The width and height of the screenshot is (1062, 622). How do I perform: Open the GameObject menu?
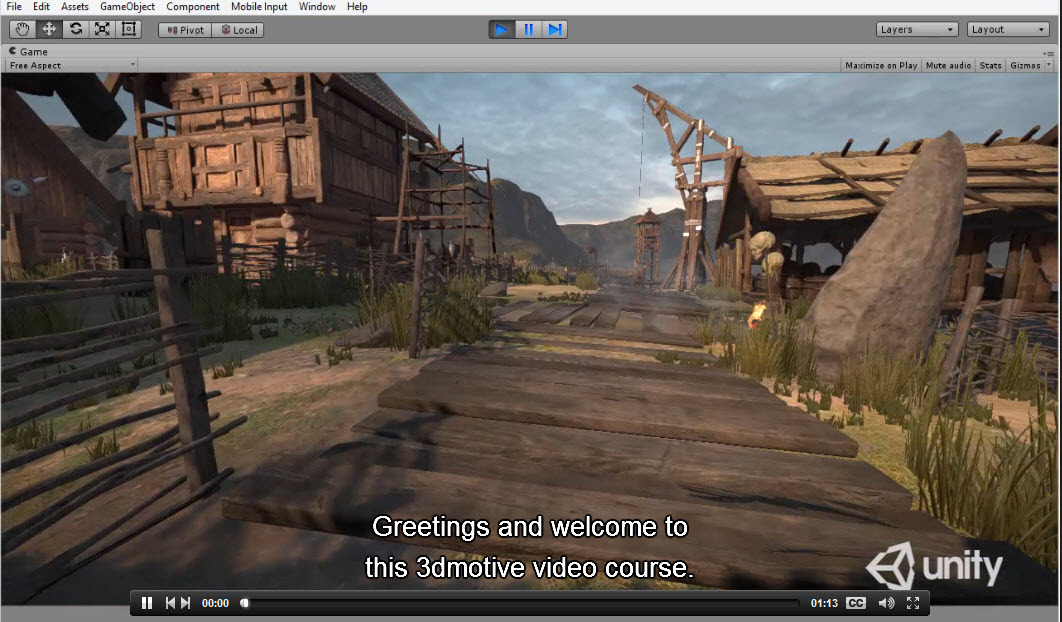coord(127,7)
